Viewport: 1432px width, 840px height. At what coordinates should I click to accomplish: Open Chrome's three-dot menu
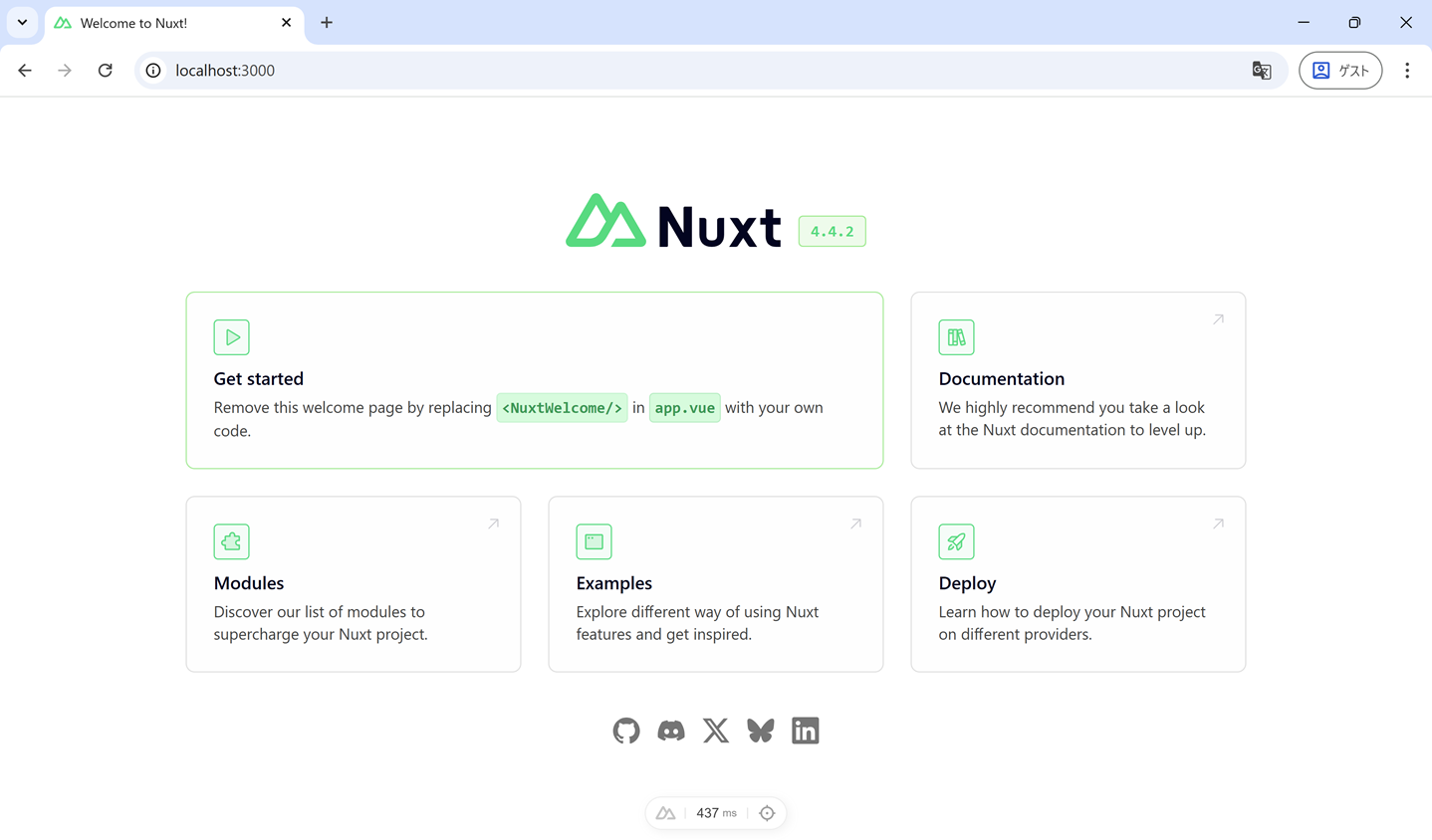[x=1407, y=70]
